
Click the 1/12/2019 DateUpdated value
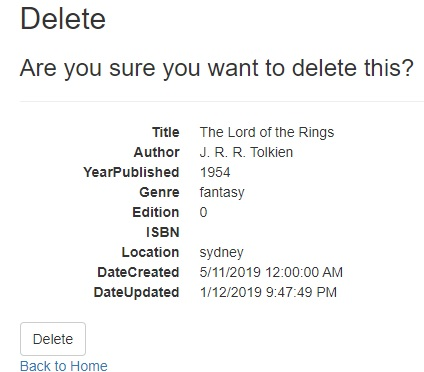[268, 292]
